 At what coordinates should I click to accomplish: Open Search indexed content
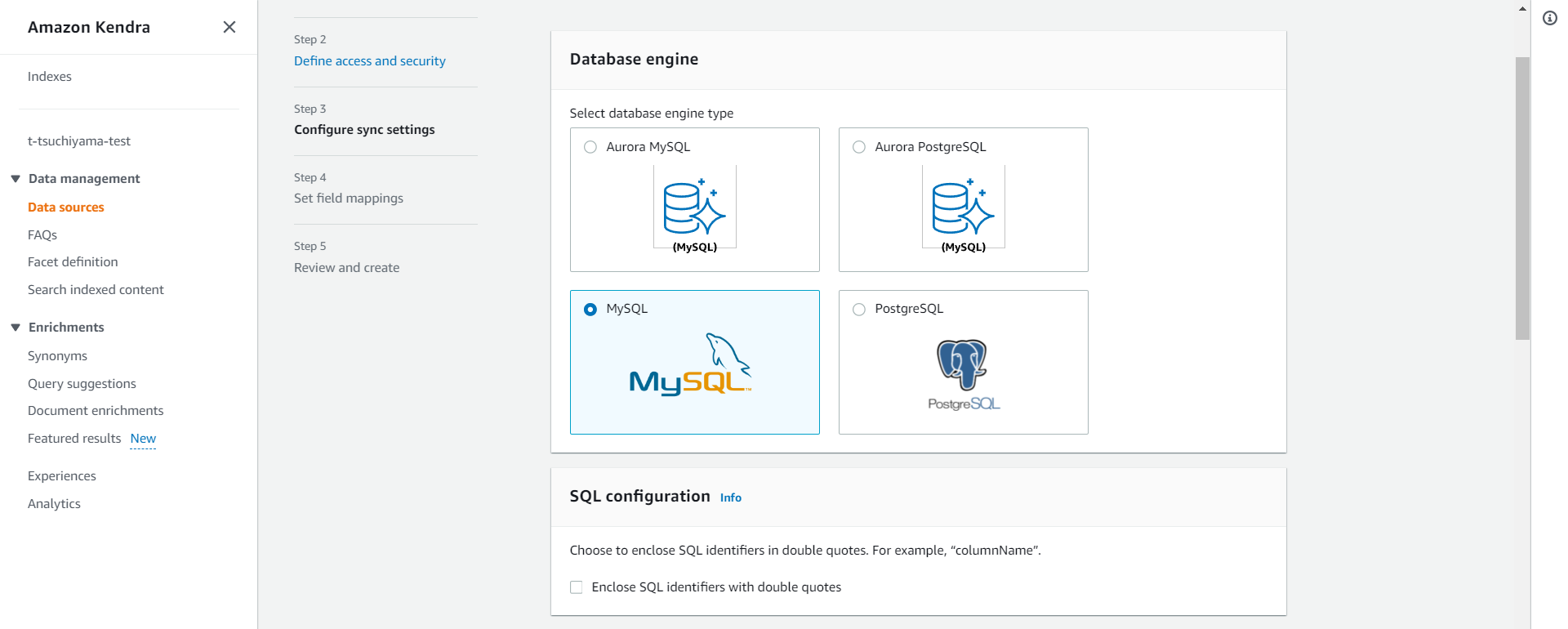[x=96, y=290]
